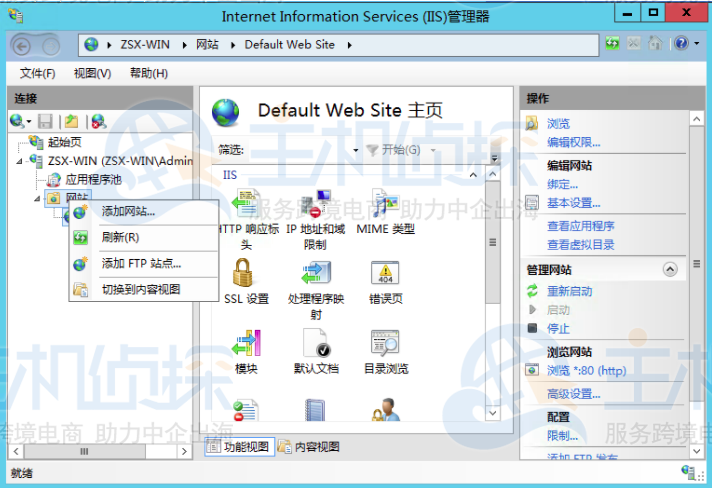This screenshot has height=488, width=712.
Task: Click the globe icon before ZSX-WIN in breadcrumb
Action: coord(91,44)
